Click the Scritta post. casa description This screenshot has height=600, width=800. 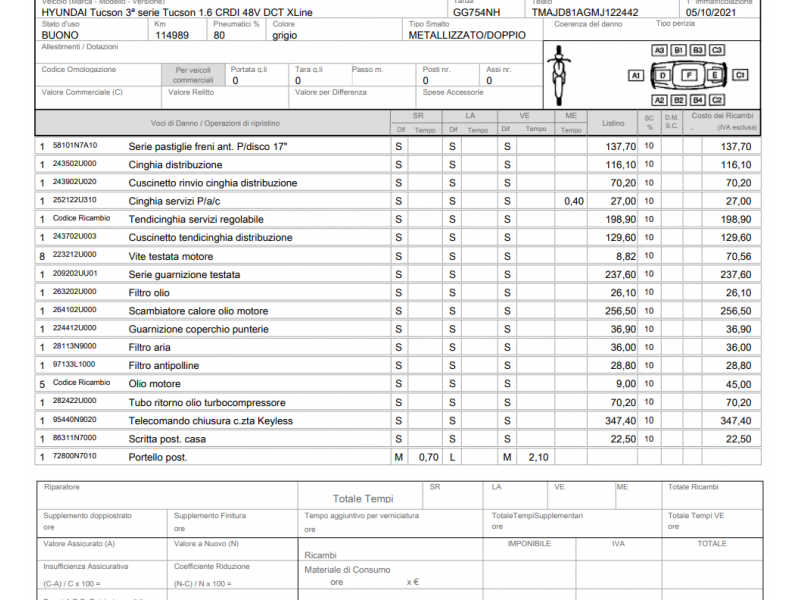[x=167, y=439]
